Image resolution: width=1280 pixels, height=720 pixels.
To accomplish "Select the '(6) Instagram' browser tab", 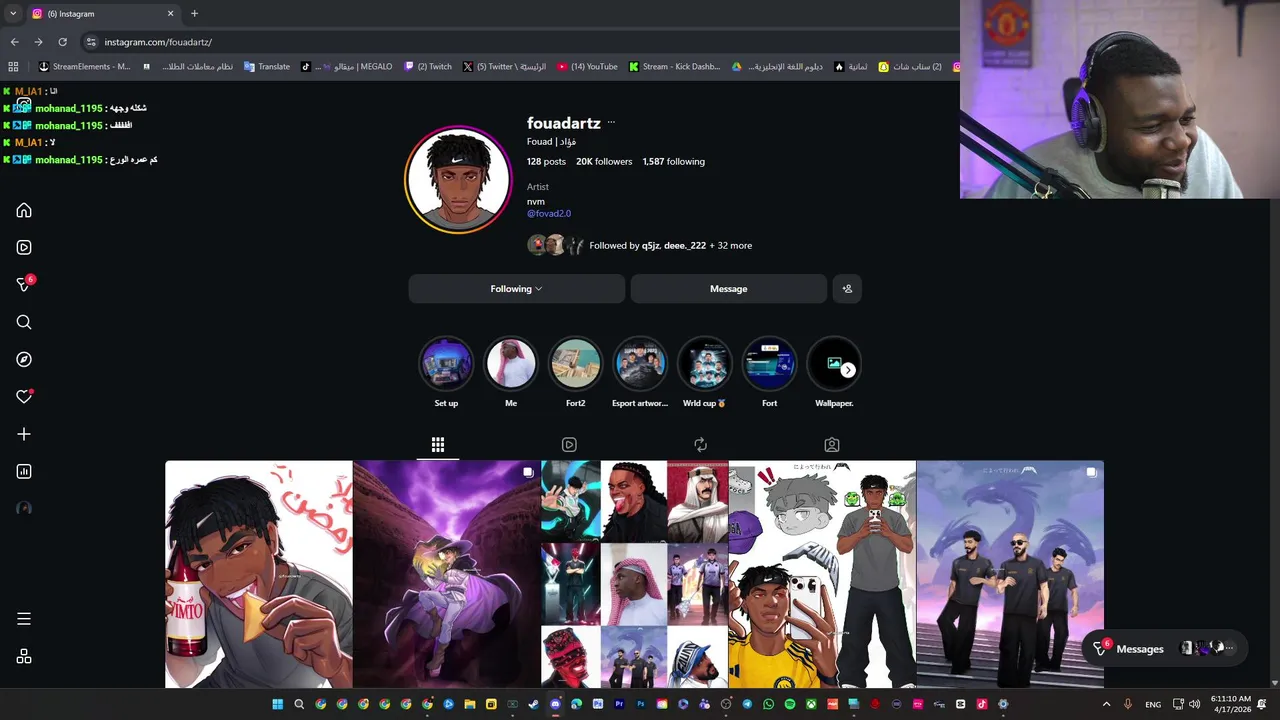I will click(x=103, y=13).
